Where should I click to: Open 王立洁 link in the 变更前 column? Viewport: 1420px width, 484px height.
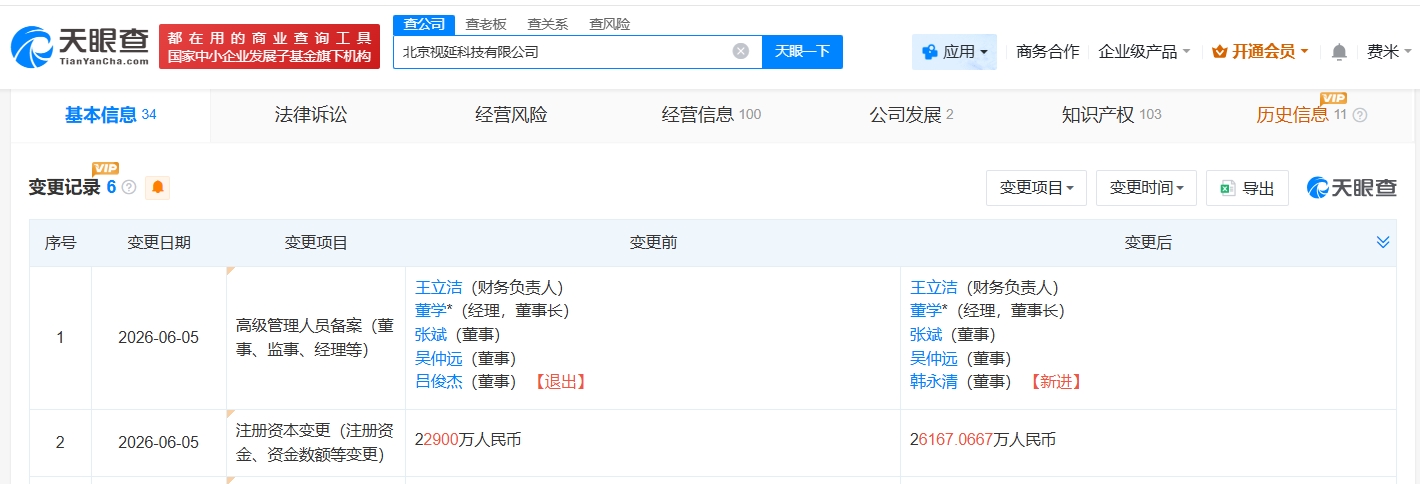point(438,287)
